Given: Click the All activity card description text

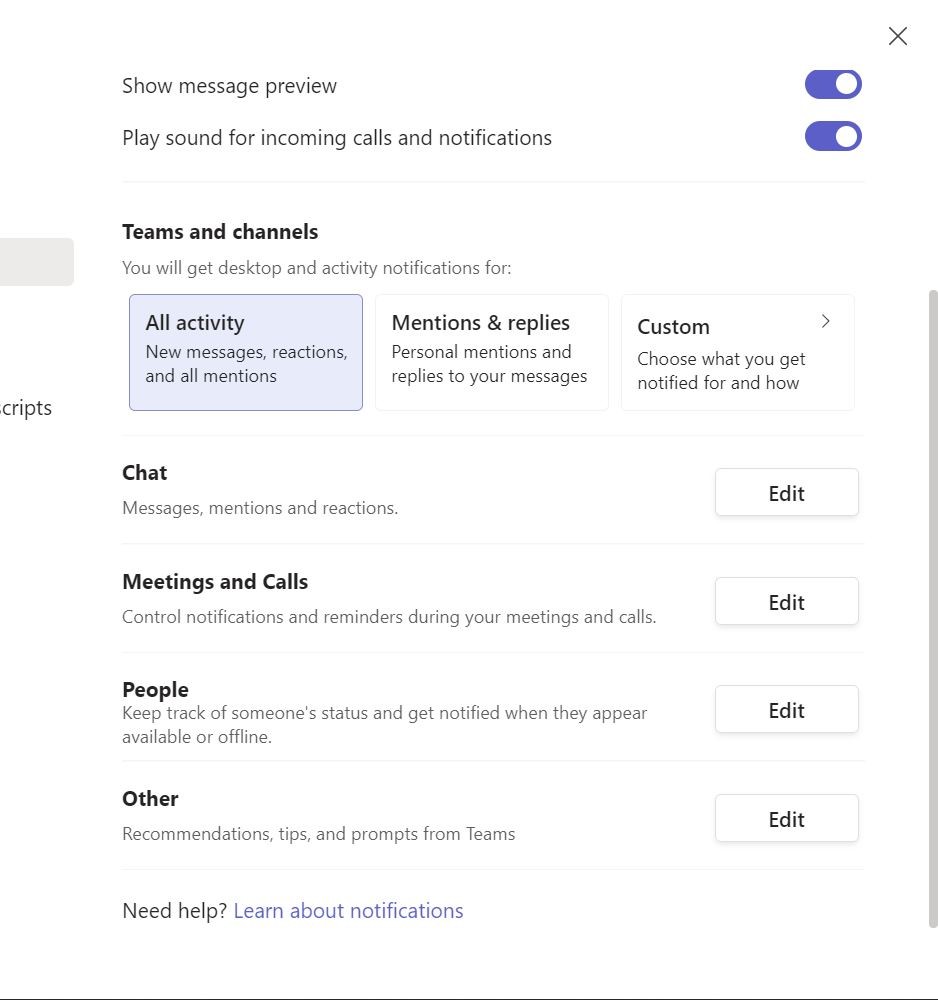Looking at the screenshot, I should pos(246,363).
